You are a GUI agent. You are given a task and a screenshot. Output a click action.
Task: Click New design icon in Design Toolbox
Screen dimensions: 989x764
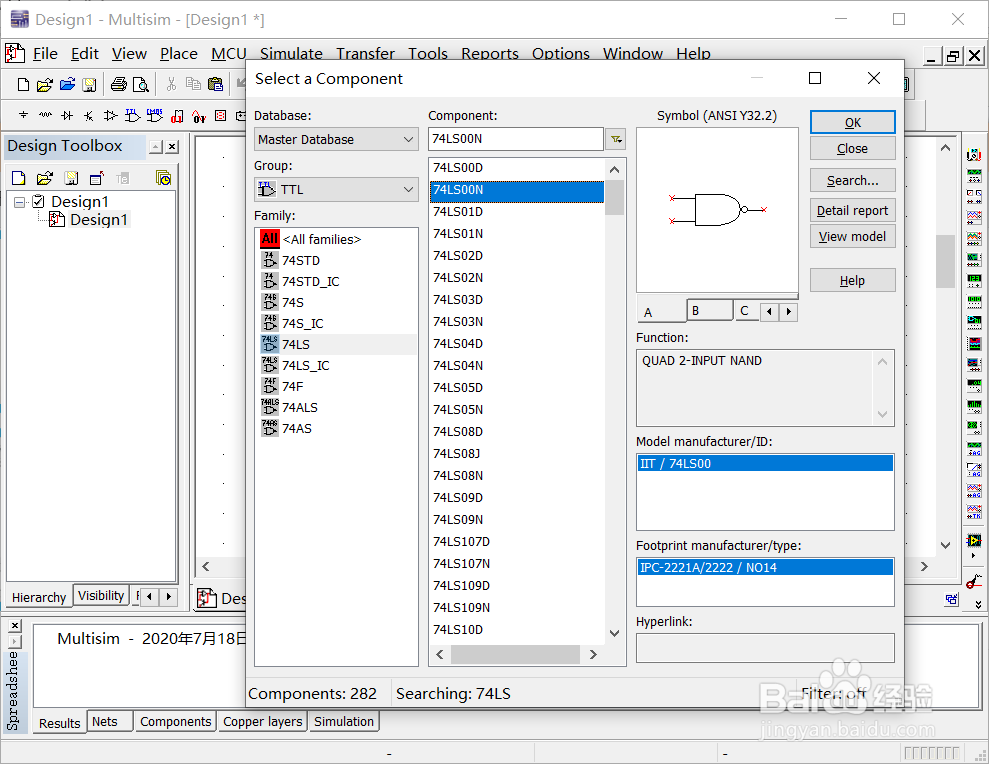click(19, 179)
